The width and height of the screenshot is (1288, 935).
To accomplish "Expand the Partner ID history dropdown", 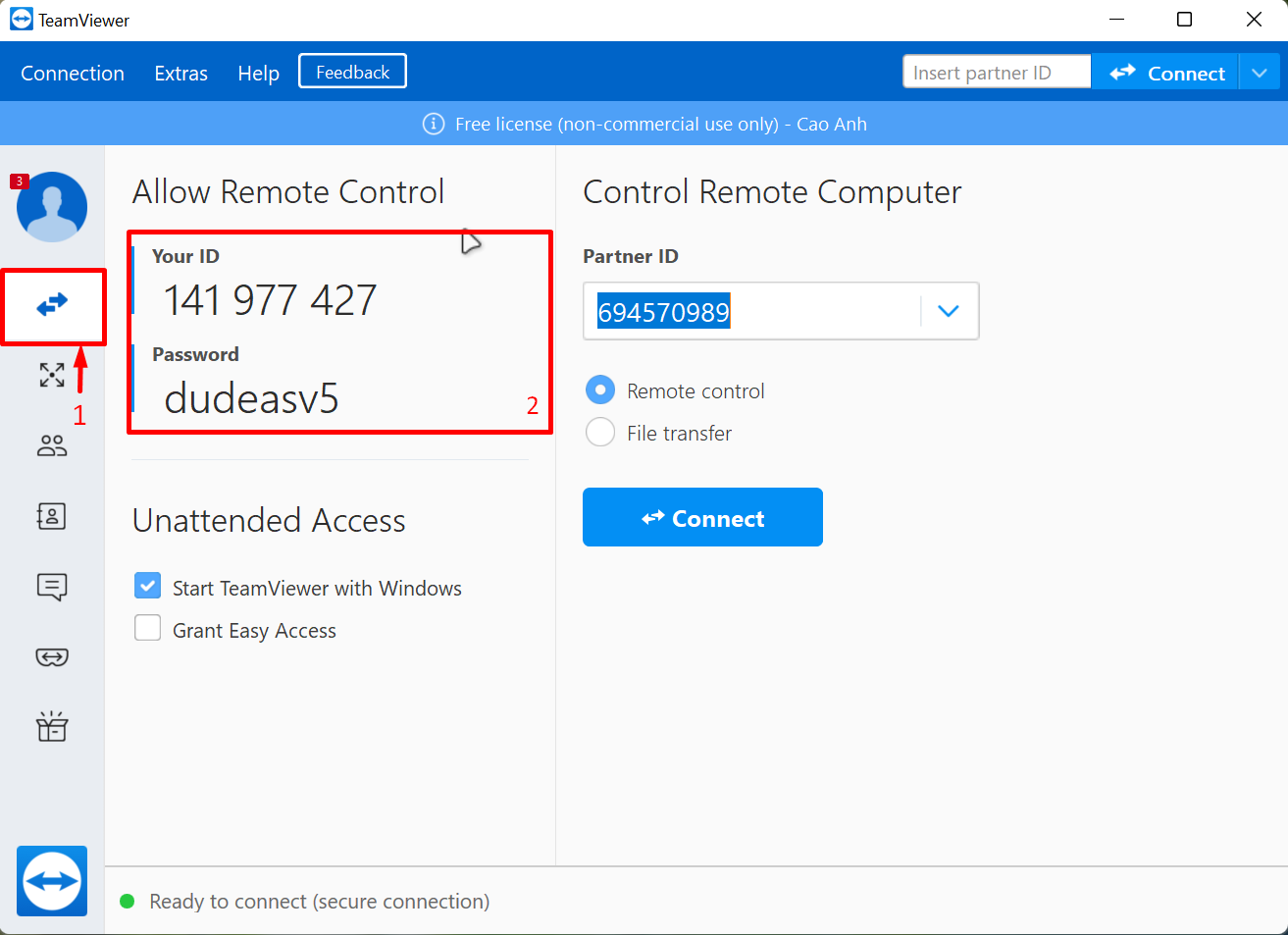I will (948, 311).
